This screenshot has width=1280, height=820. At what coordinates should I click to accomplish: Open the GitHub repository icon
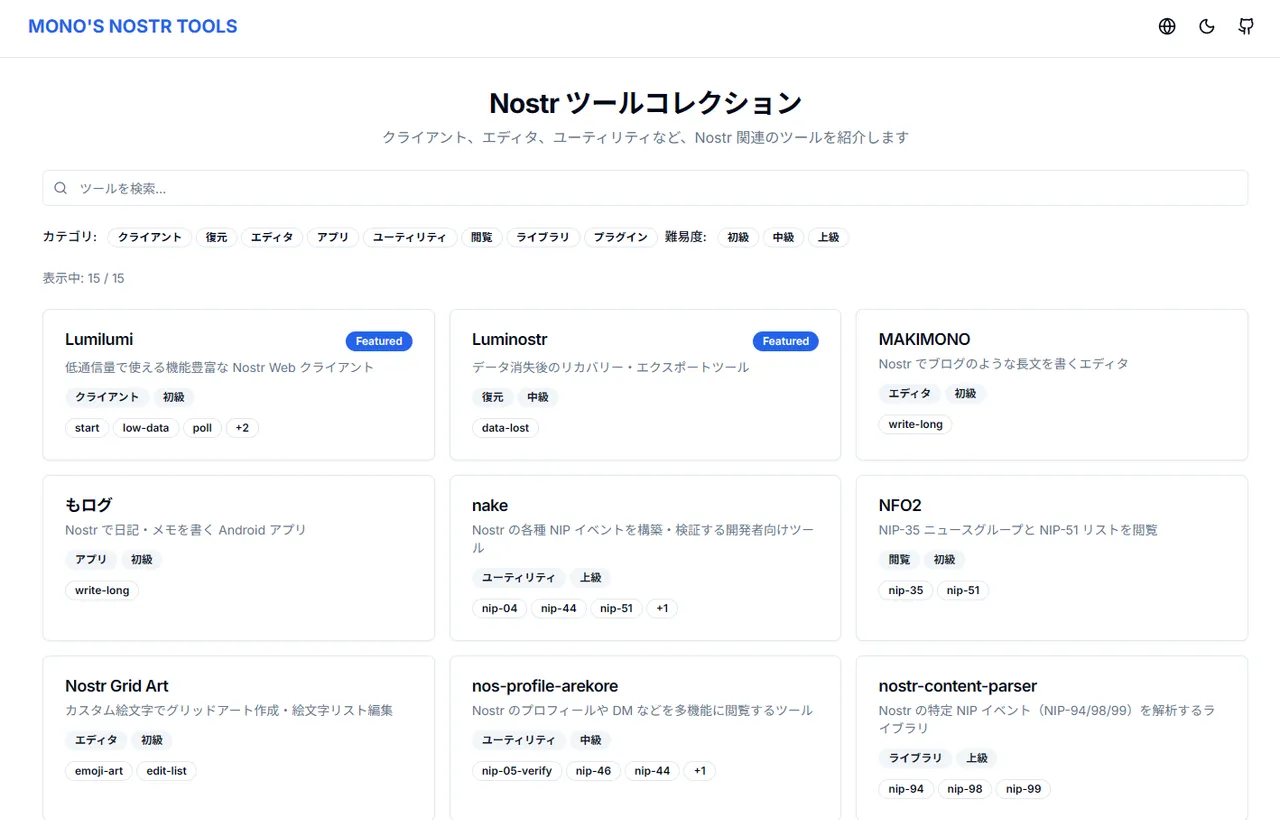(1246, 27)
